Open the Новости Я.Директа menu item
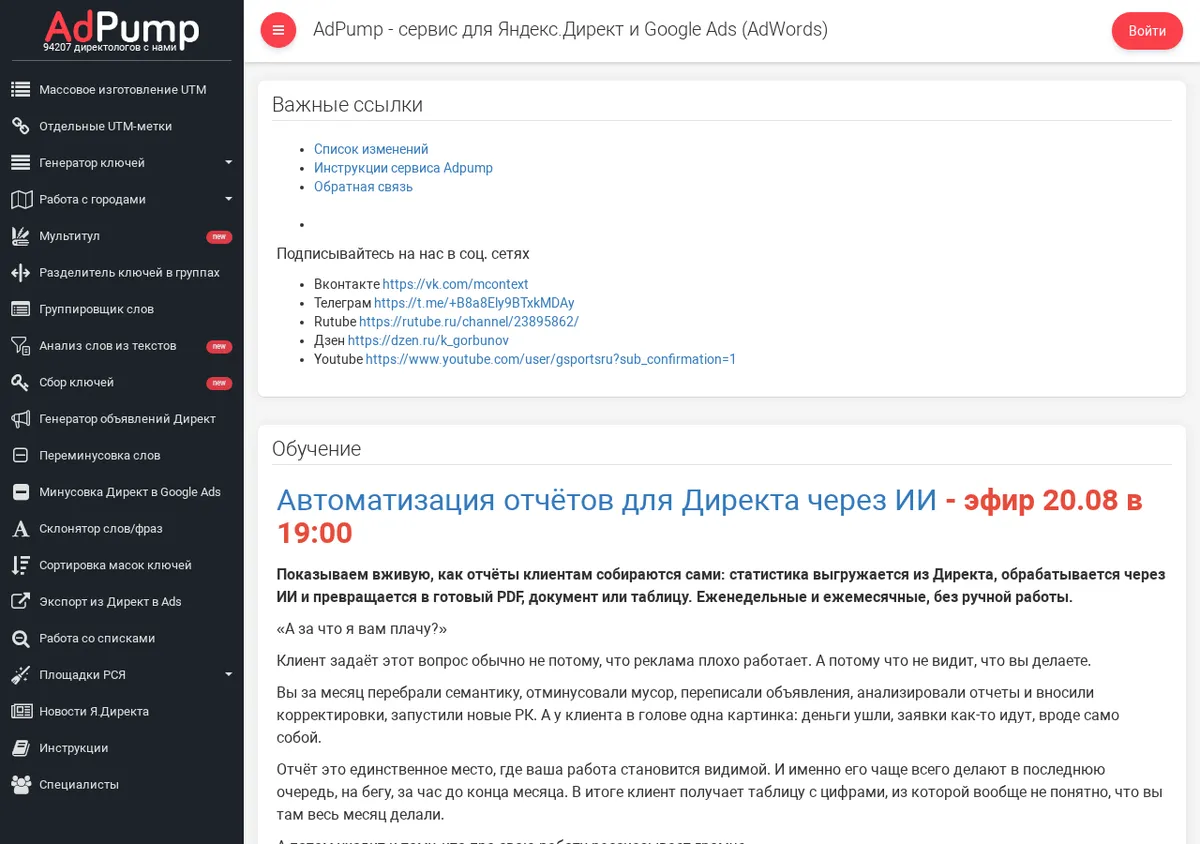Viewport: 1200px width, 844px height. 122,711
